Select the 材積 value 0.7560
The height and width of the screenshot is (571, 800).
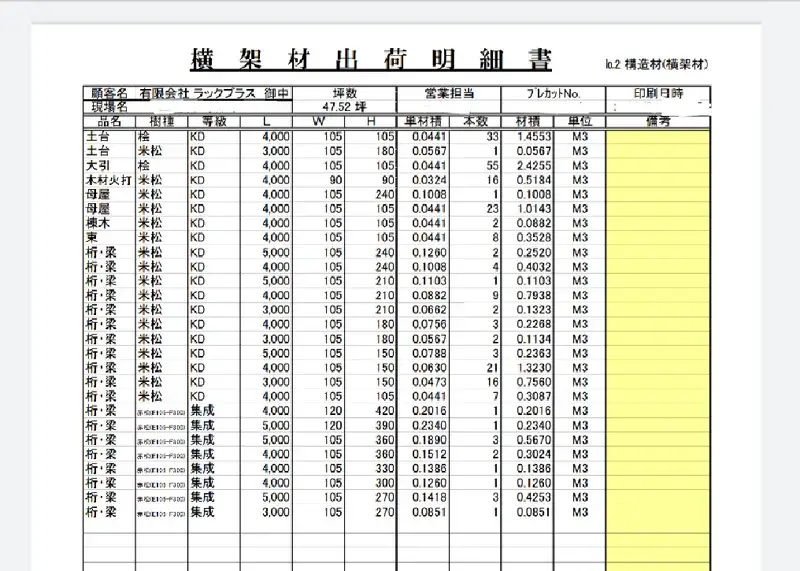534,382
